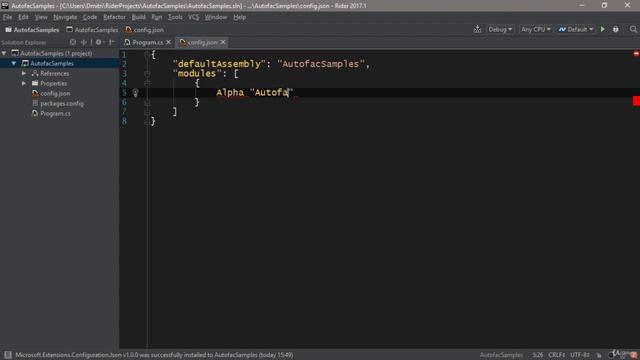Toggle the fold end marker on line 7
Screen dimensions: 640x360
pos(147,112)
